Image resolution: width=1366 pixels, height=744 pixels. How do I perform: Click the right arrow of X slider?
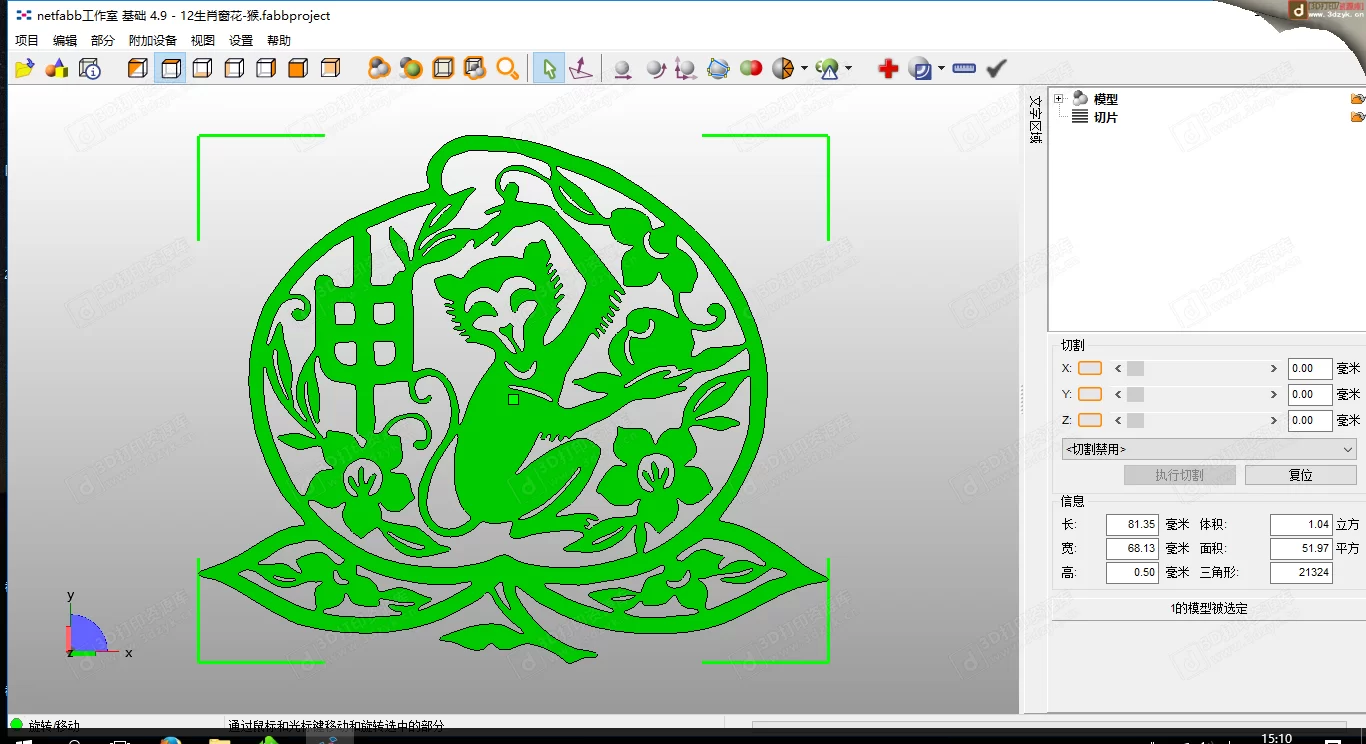[1274, 368]
